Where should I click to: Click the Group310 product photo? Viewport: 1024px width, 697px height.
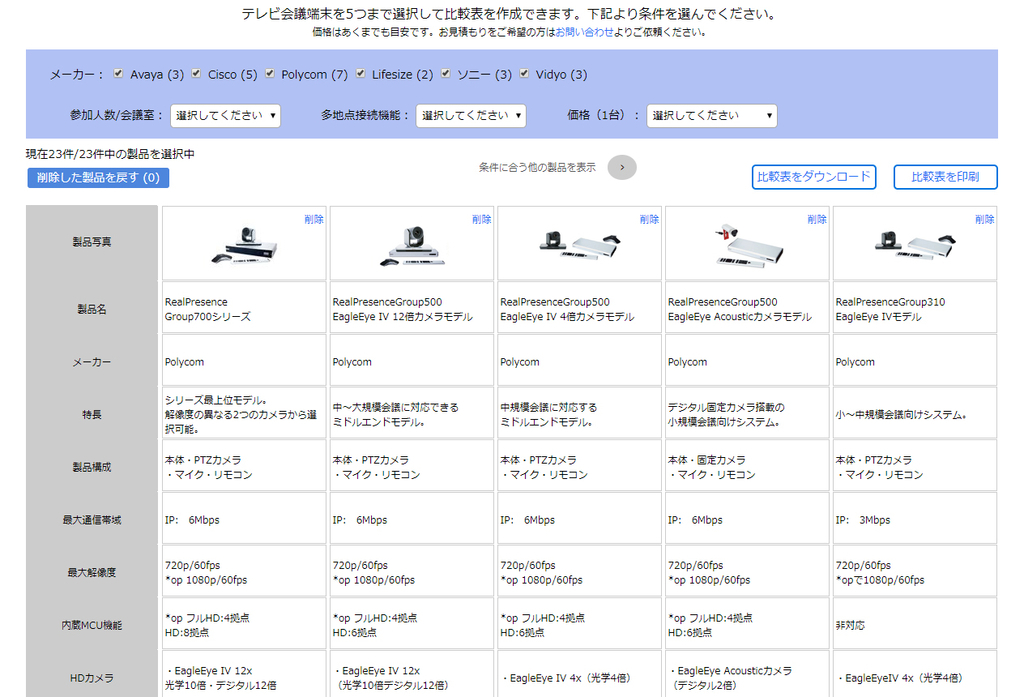coord(915,245)
